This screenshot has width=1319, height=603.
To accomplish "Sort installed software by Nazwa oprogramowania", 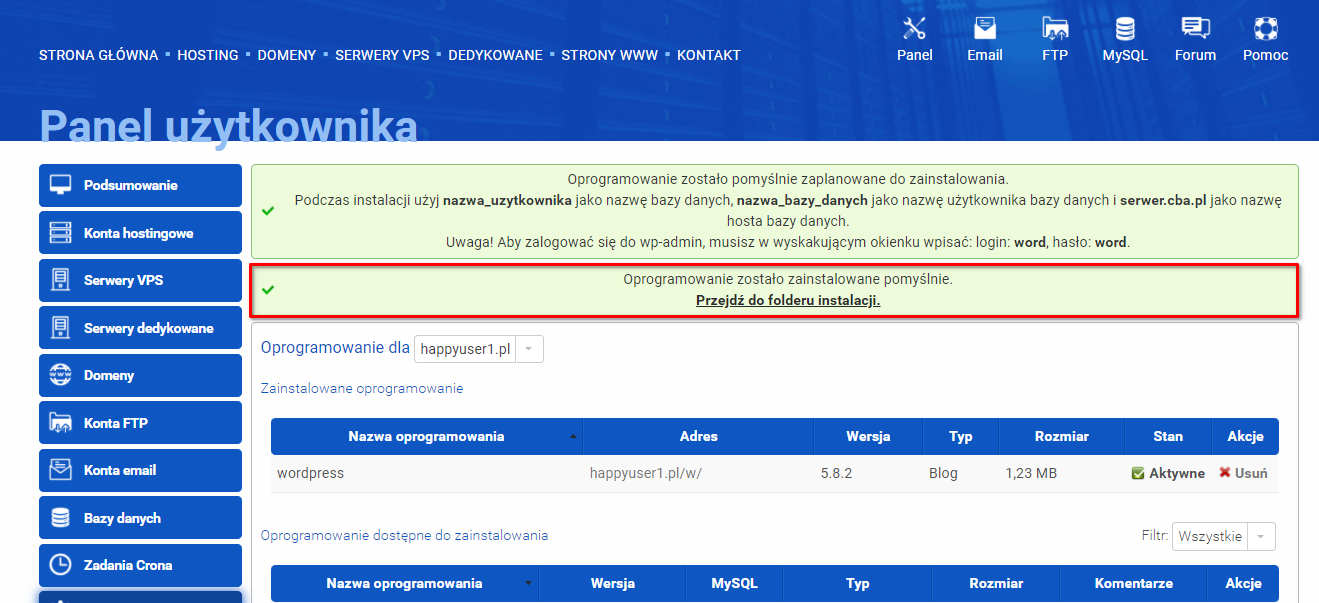I will point(427,436).
